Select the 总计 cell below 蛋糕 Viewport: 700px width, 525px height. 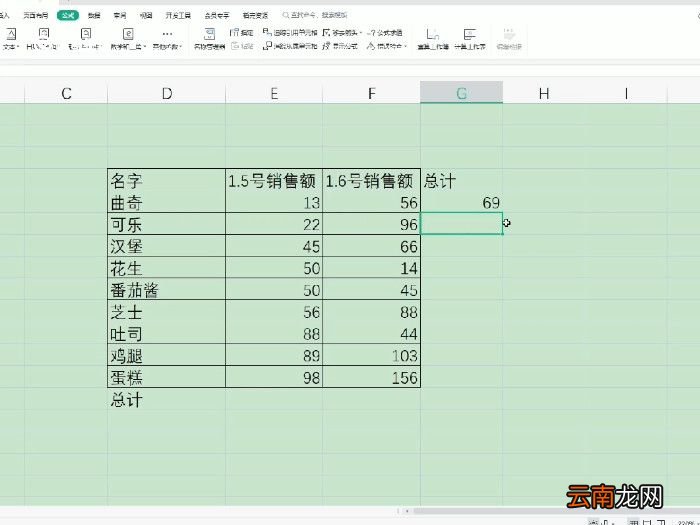click(x=167, y=399)
